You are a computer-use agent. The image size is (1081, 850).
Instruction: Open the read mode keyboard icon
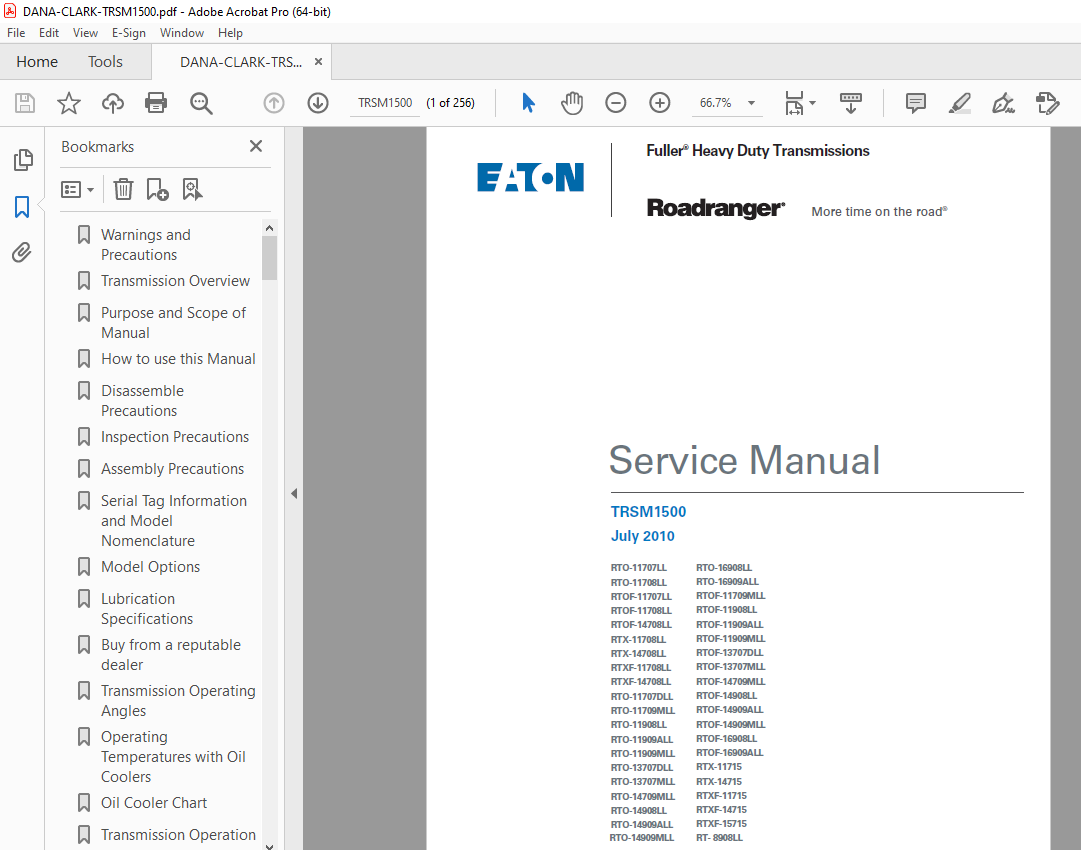[x=851, y=103]
